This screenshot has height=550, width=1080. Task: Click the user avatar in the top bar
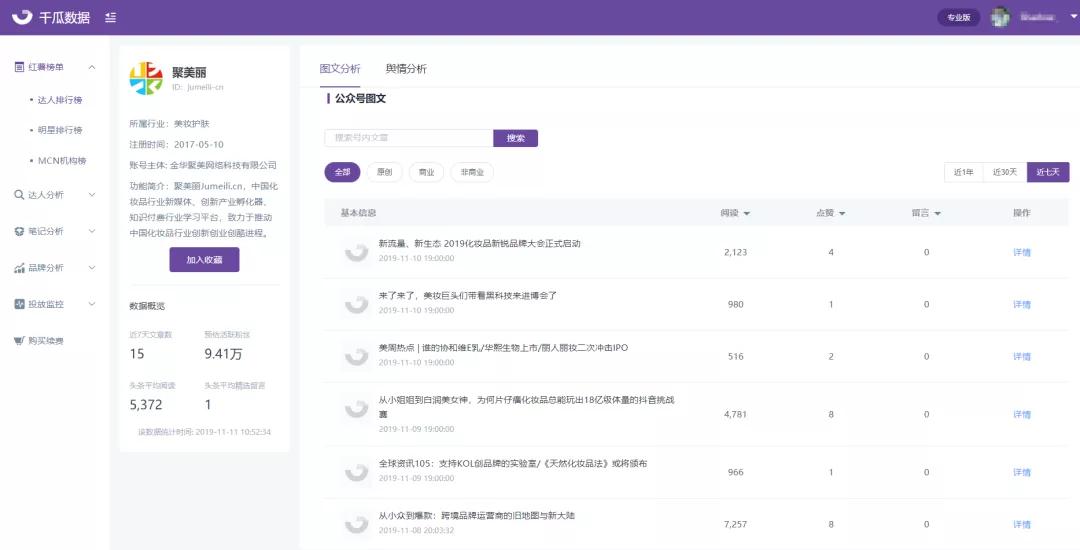[1000, 17]
